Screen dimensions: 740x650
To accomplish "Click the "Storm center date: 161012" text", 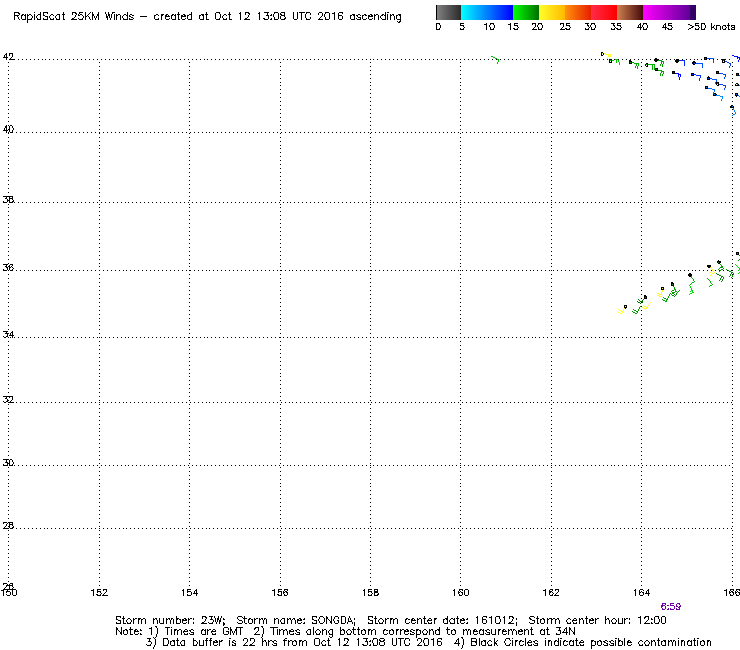I will pos(442,620).
